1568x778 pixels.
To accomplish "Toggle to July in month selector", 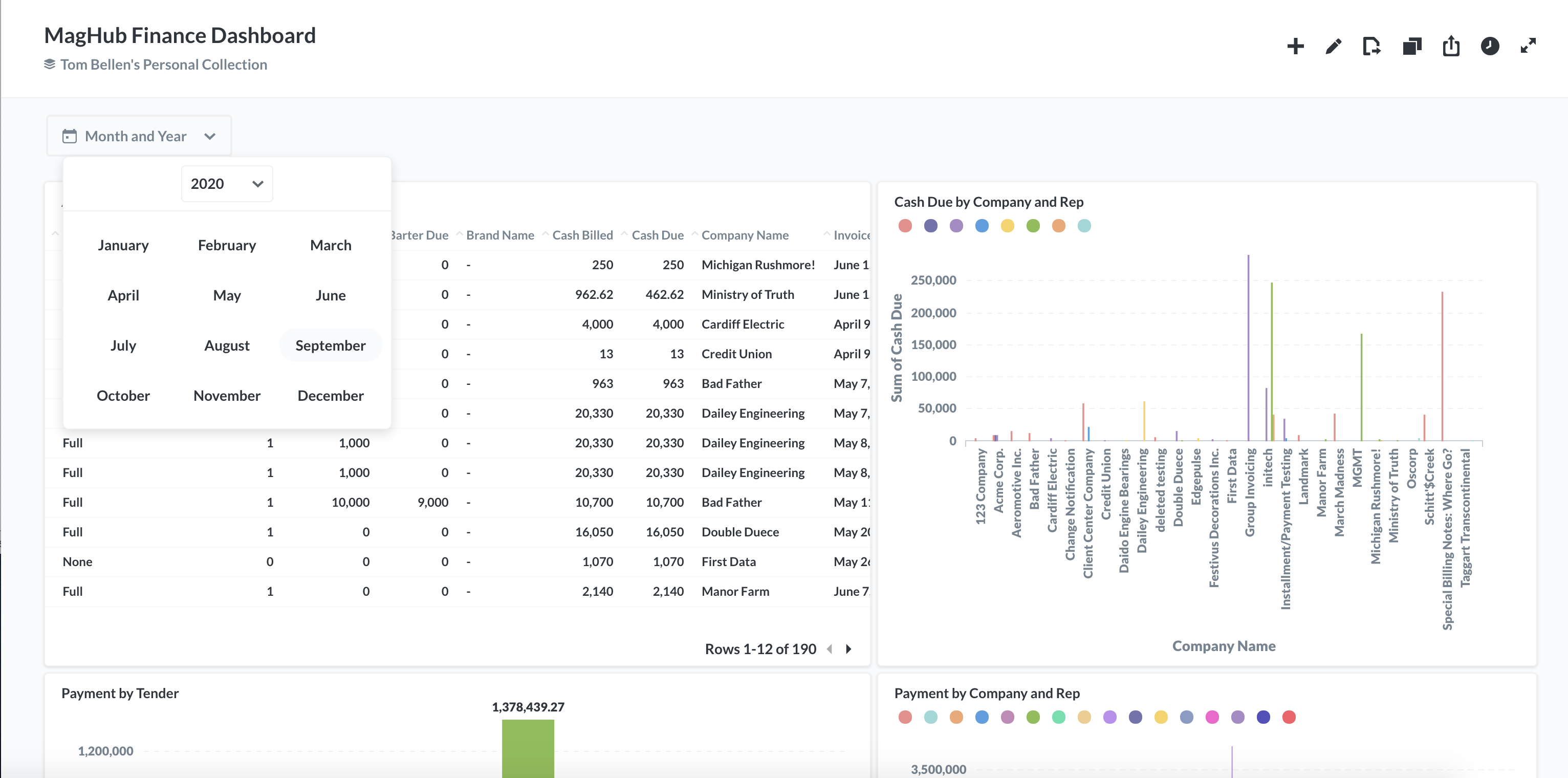I will pyautogui.click(x=123, y=345).
